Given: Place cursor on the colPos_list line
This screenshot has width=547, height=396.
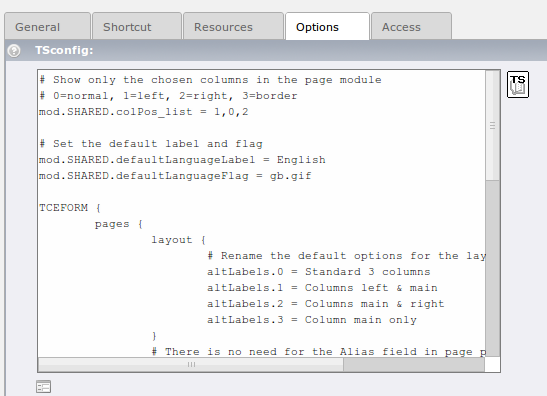Looking at the screenshot, I should 144,112.
